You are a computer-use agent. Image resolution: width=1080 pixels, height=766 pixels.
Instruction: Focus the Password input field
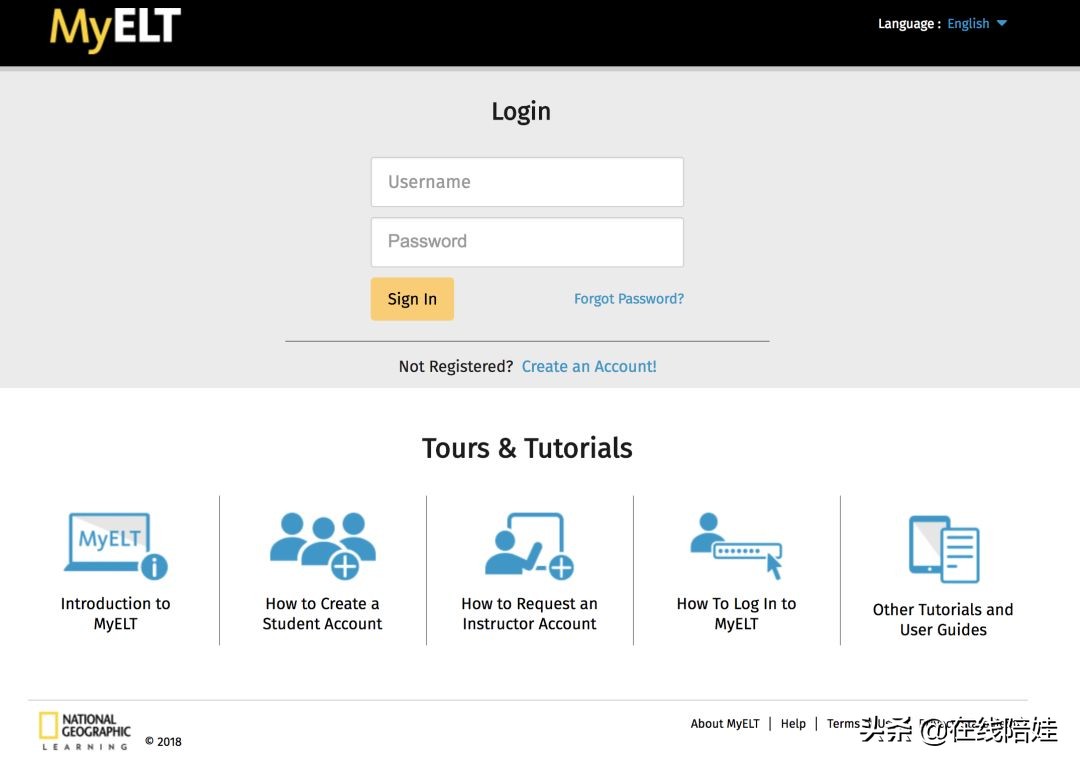tap(527, 242)
